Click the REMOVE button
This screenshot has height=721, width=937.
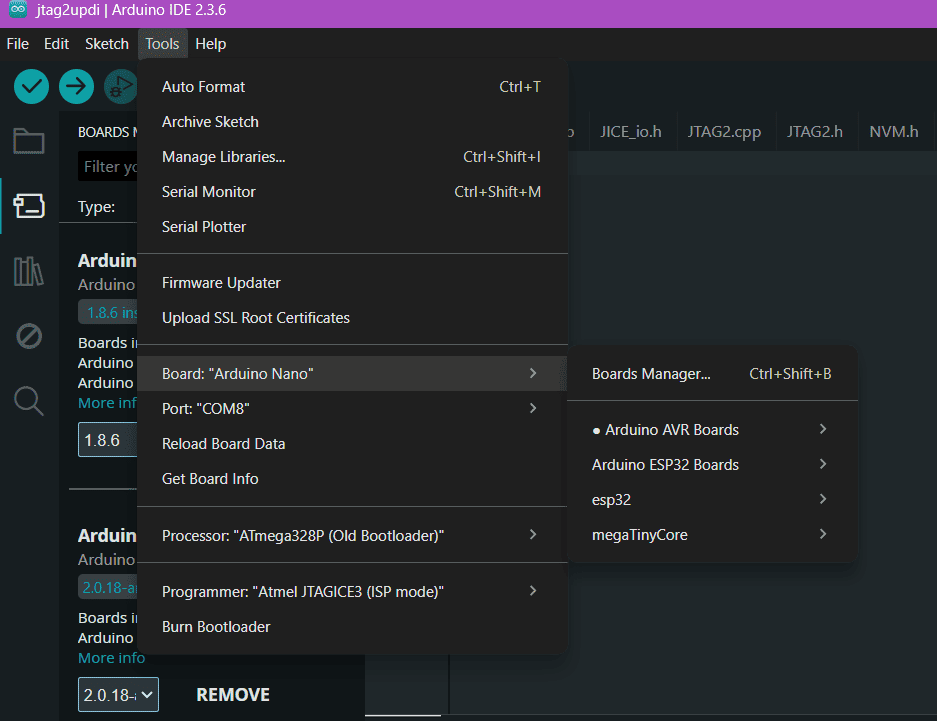[233, 695]
